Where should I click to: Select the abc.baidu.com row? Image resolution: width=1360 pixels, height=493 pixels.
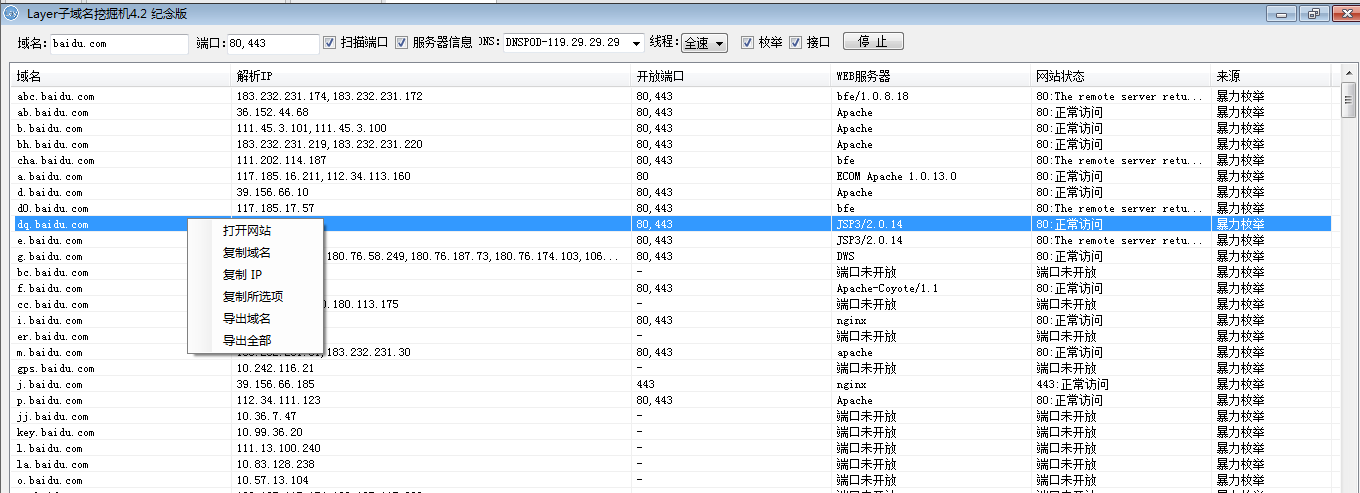coord(671,96)
